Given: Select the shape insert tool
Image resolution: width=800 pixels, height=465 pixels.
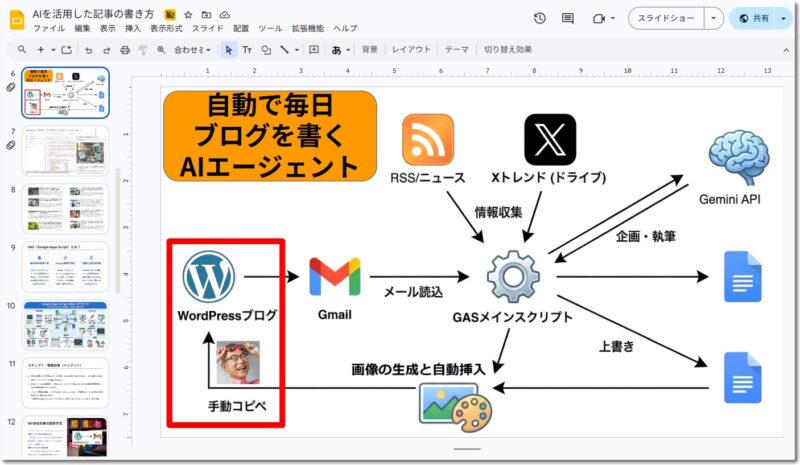Looking at the screenshot, I should (x=266, y=50).
